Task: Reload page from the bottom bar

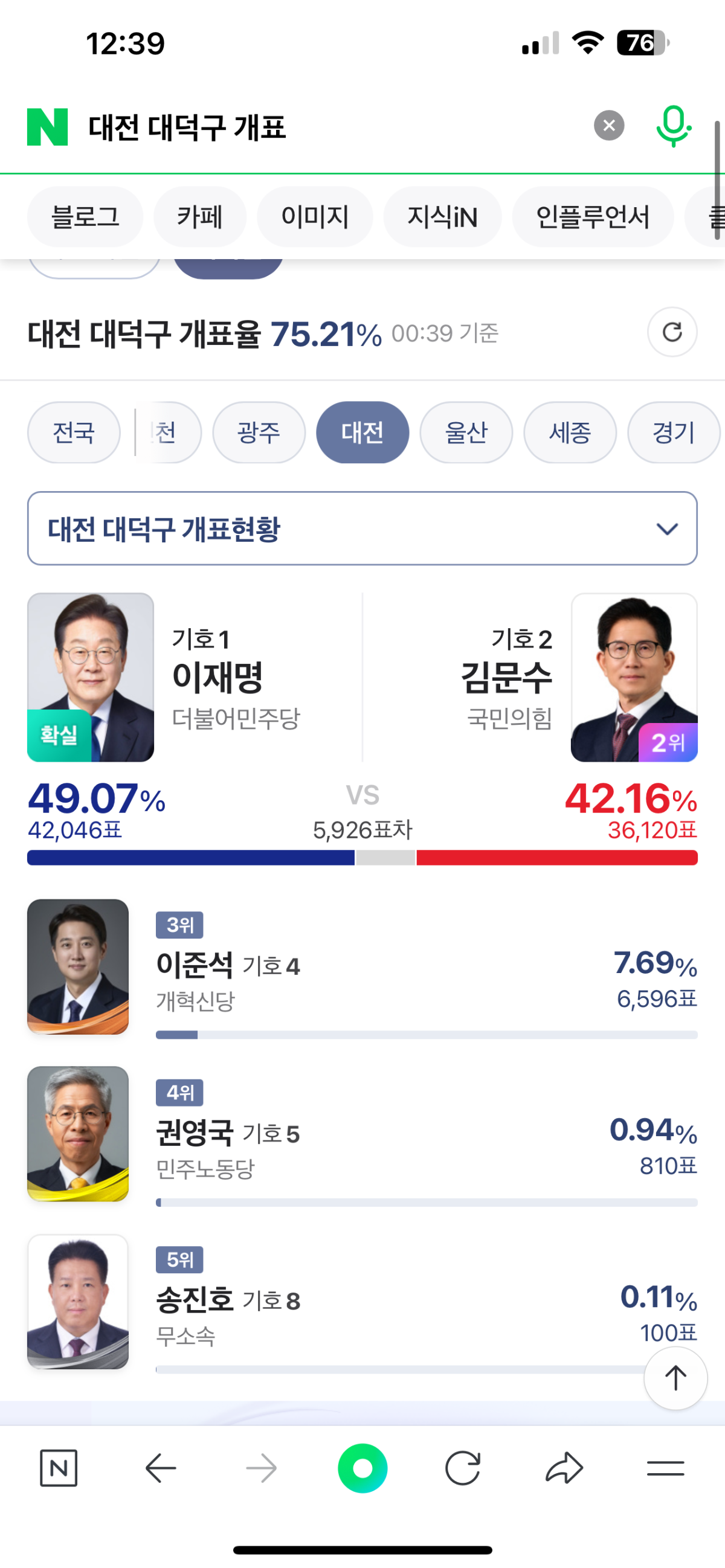Action: pyautogui.click(x=463, y=1468)
